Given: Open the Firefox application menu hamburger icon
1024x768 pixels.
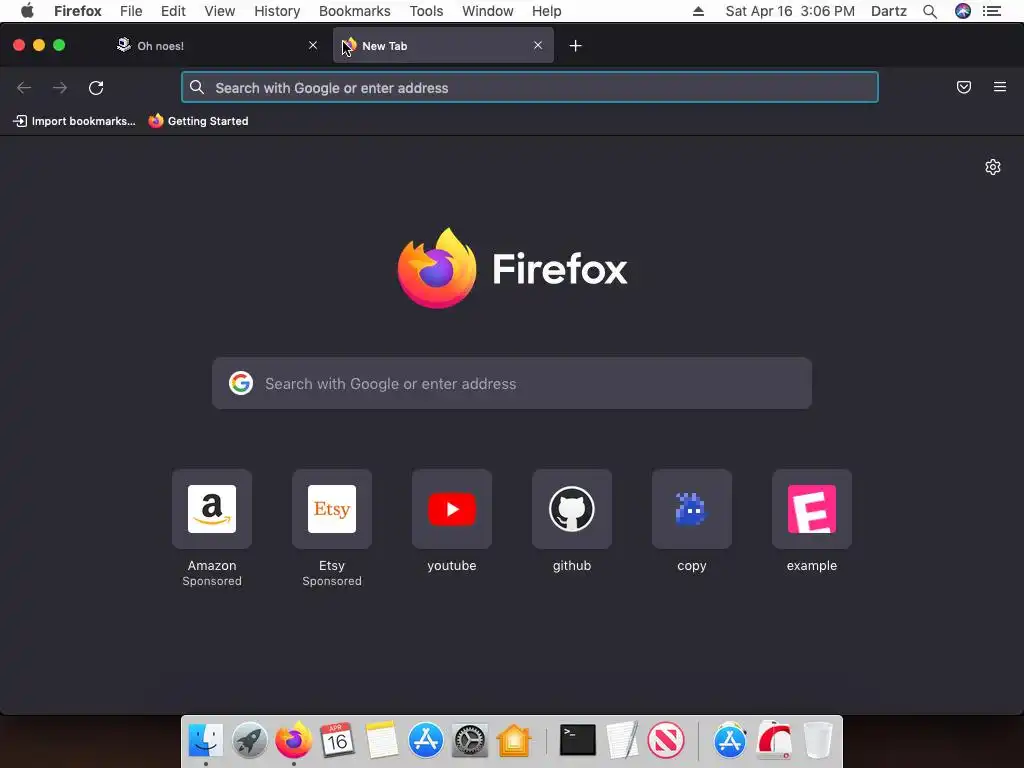Looking at the screenshot, I should click(1000, 87).
